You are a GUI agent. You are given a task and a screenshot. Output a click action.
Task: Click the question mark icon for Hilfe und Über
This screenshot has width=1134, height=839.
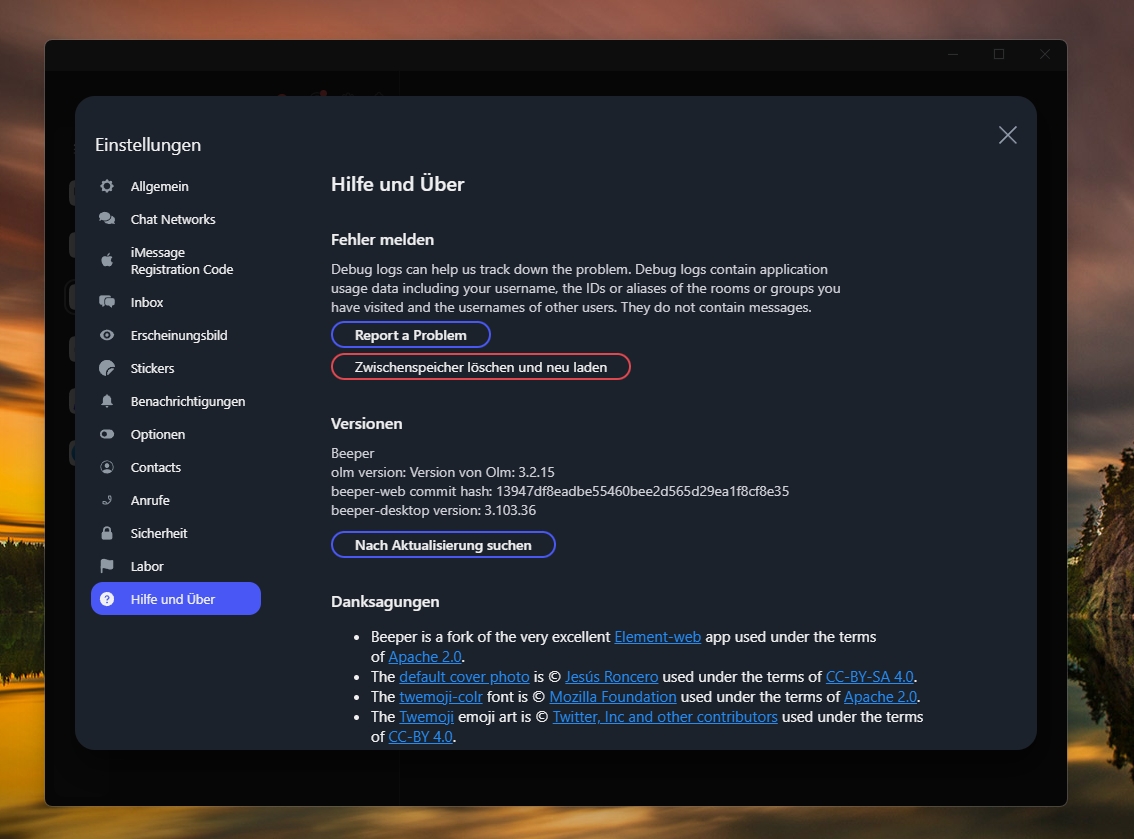[107, 599]
